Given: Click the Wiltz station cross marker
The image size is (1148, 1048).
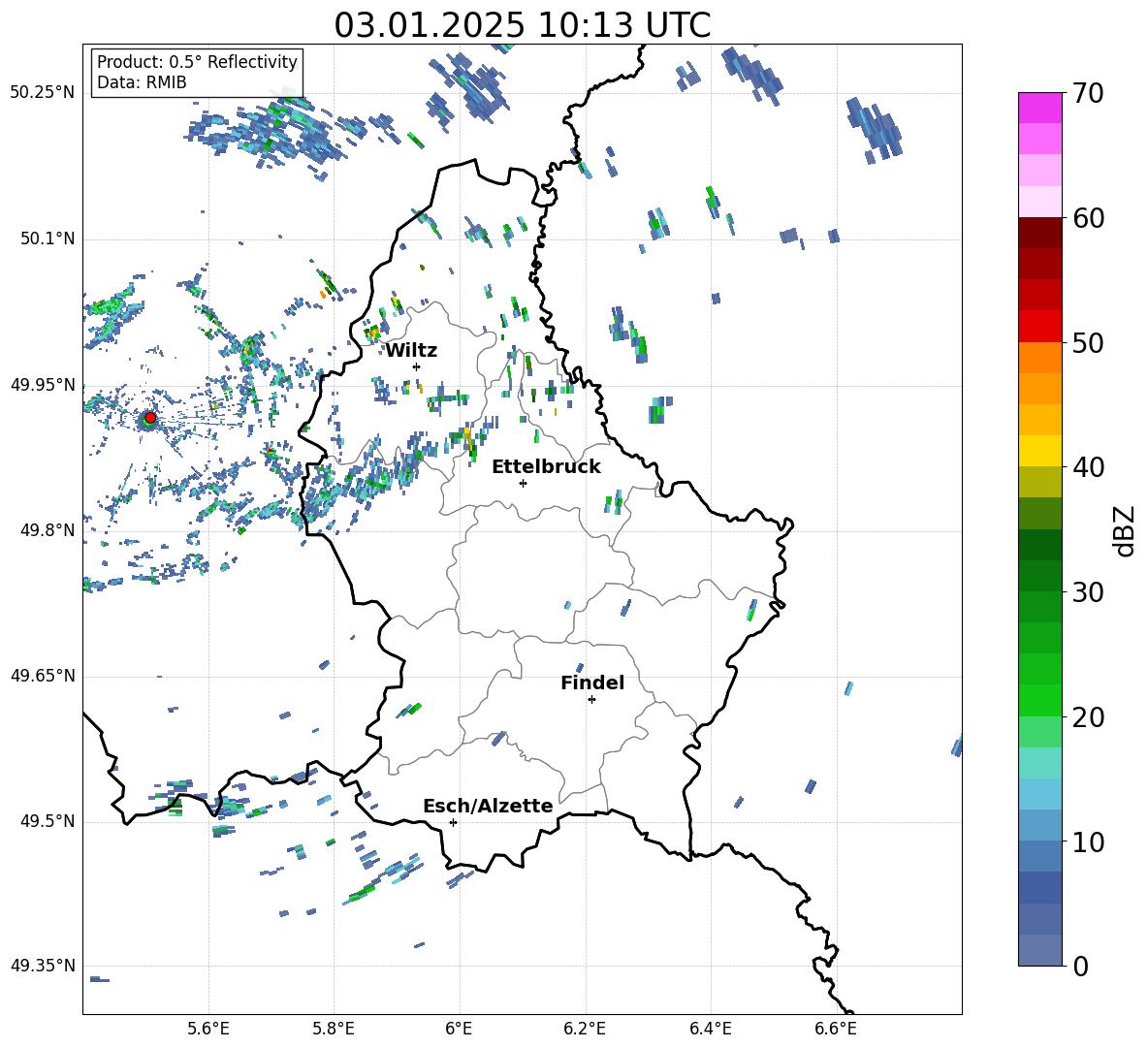Looking at the screenshot, I should 416,366.
